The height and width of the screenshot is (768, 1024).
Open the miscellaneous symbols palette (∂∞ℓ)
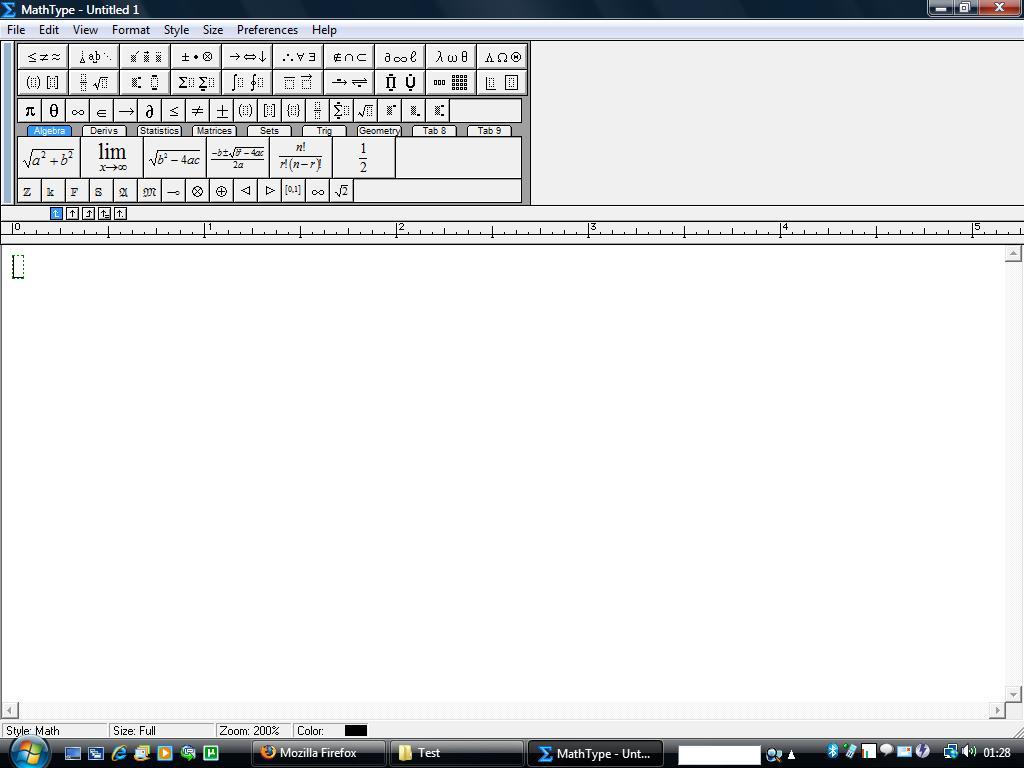400,57
